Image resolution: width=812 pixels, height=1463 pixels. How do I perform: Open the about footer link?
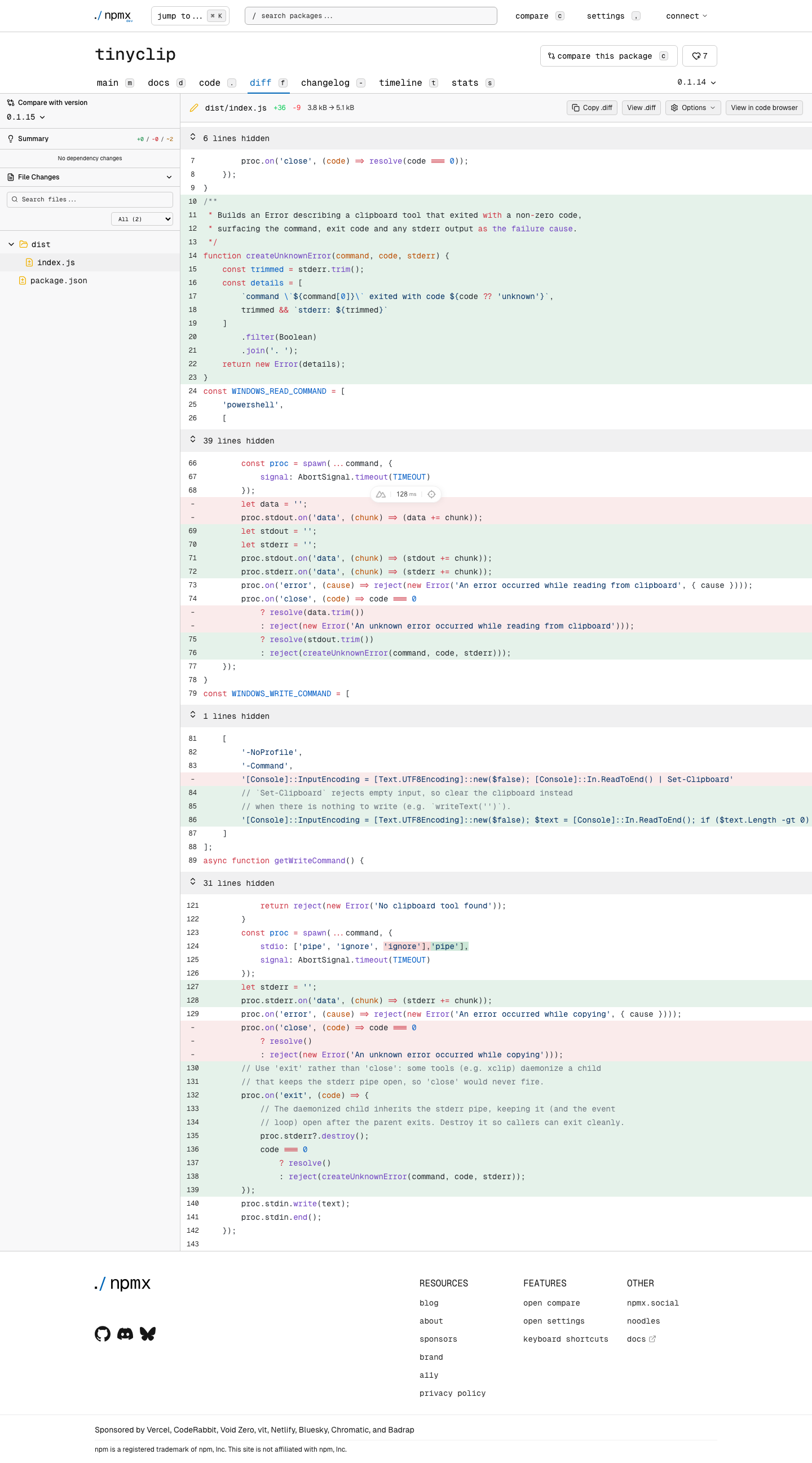click(x=431, y=1321)
